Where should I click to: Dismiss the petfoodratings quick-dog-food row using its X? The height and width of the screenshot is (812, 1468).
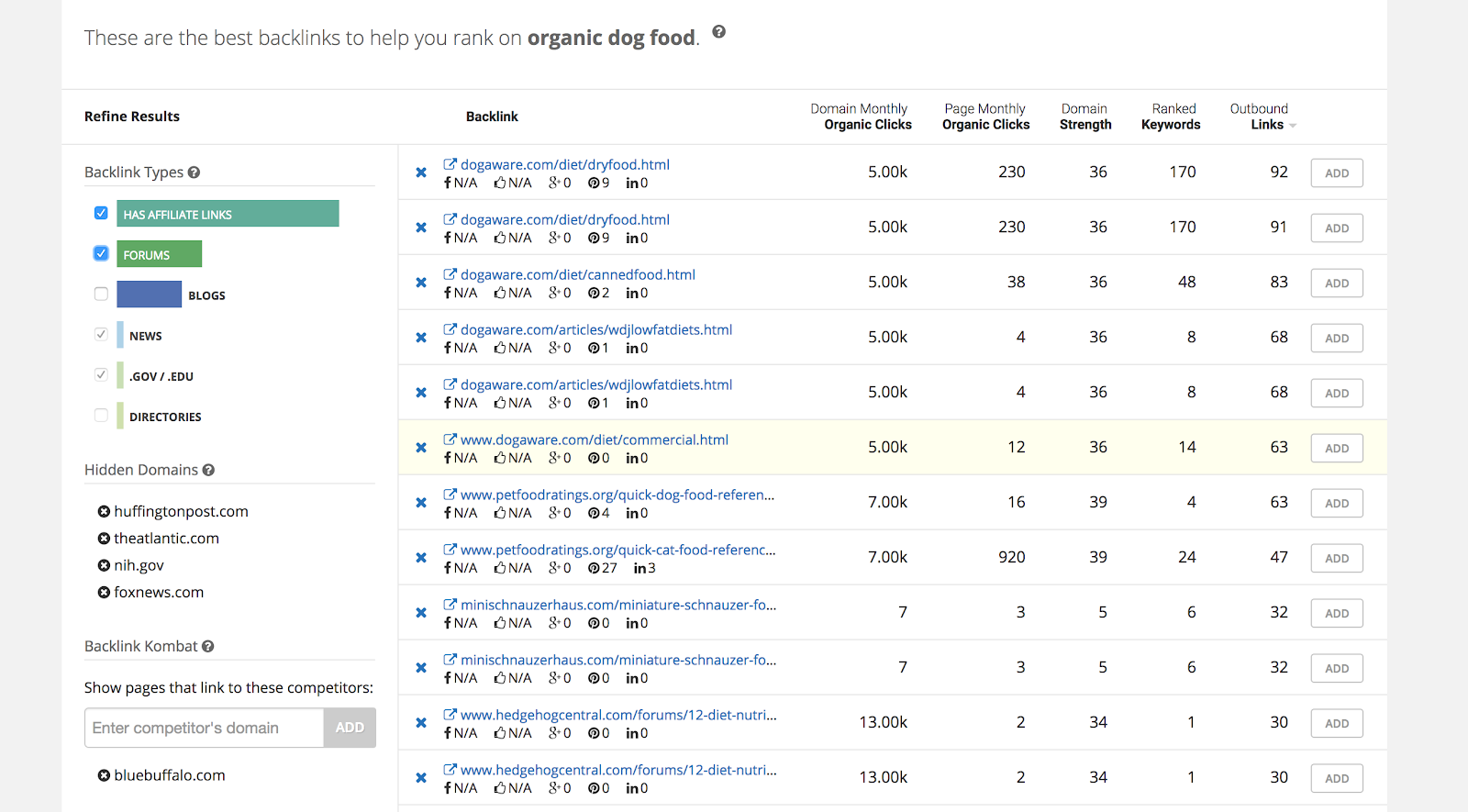(x=421, y=503)
